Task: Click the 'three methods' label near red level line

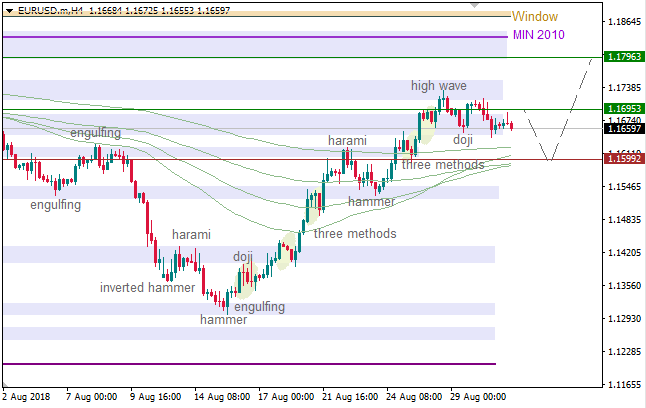Action: click(443, 165)
